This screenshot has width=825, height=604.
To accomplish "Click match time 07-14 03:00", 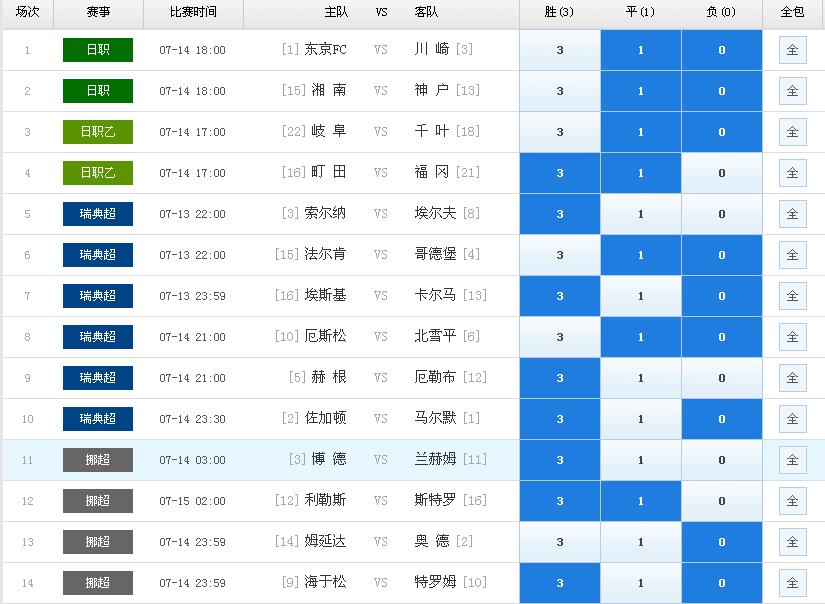I will pos(193,460).
